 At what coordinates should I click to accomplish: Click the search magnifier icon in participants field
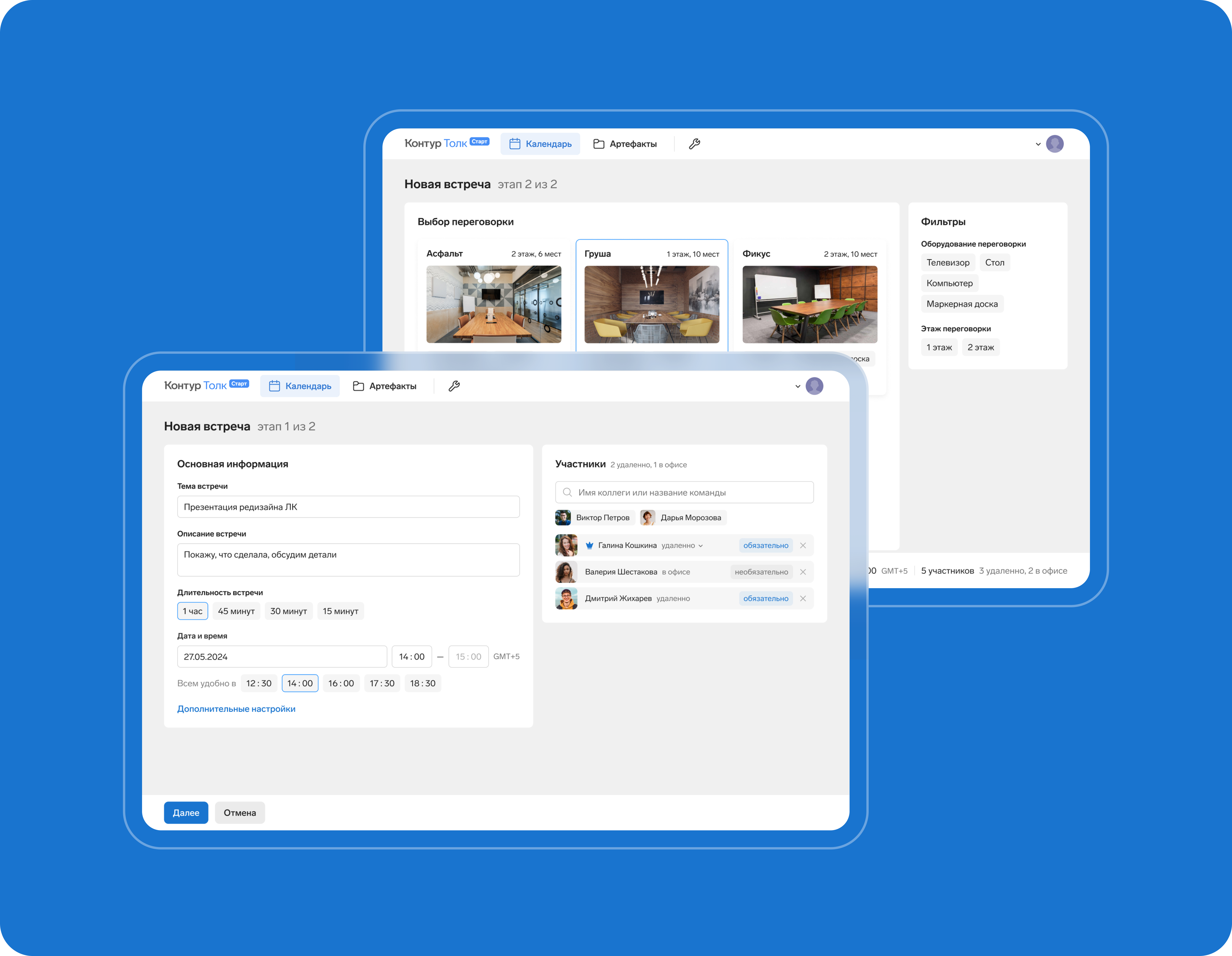click(x=568, y=492)
